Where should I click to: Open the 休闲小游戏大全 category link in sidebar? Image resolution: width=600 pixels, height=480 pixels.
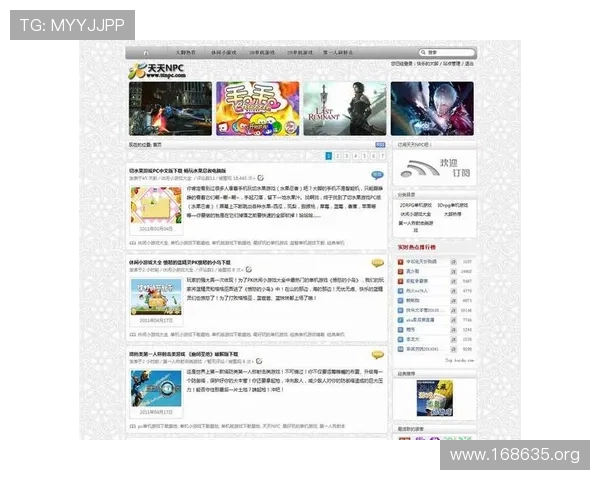coord(416,214)
